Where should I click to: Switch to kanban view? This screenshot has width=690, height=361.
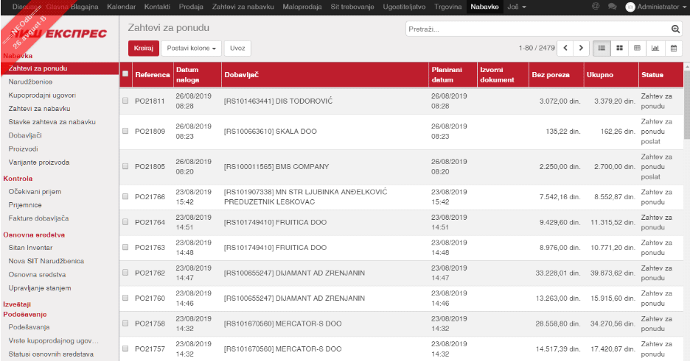click(x=620, y=48)
